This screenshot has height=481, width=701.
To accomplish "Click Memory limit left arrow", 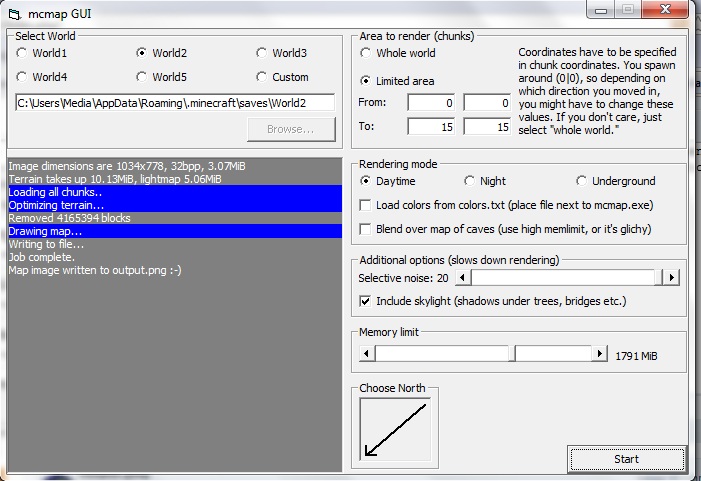I will point(367,354).
